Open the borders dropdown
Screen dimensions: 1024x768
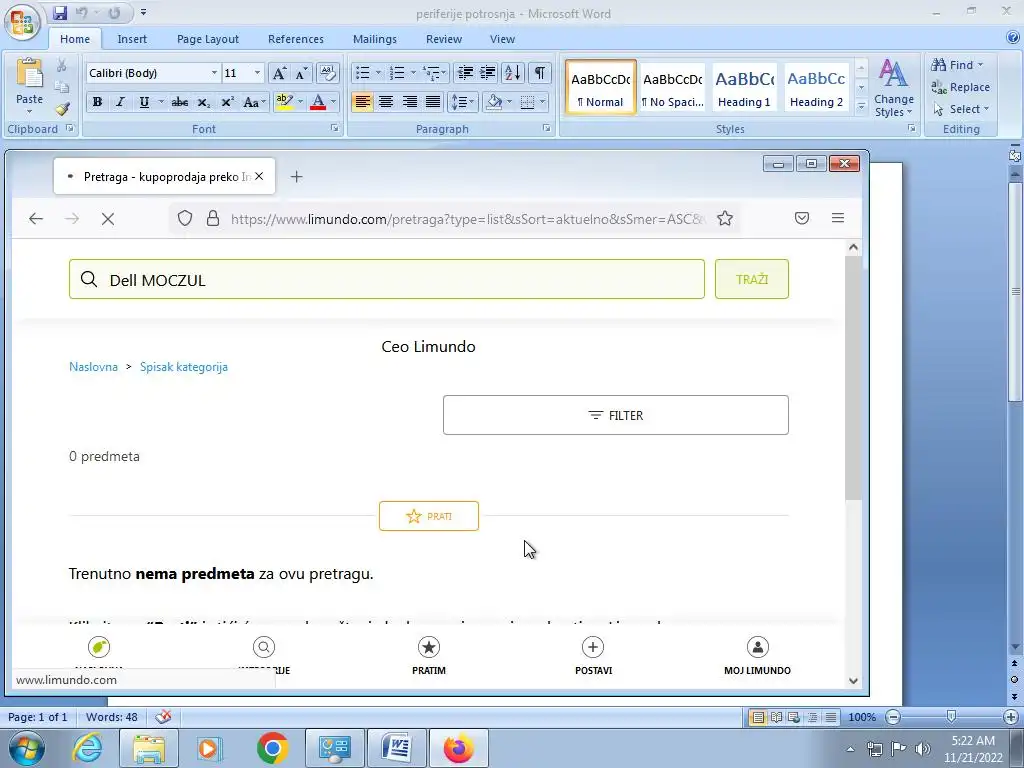pos(543,102)
